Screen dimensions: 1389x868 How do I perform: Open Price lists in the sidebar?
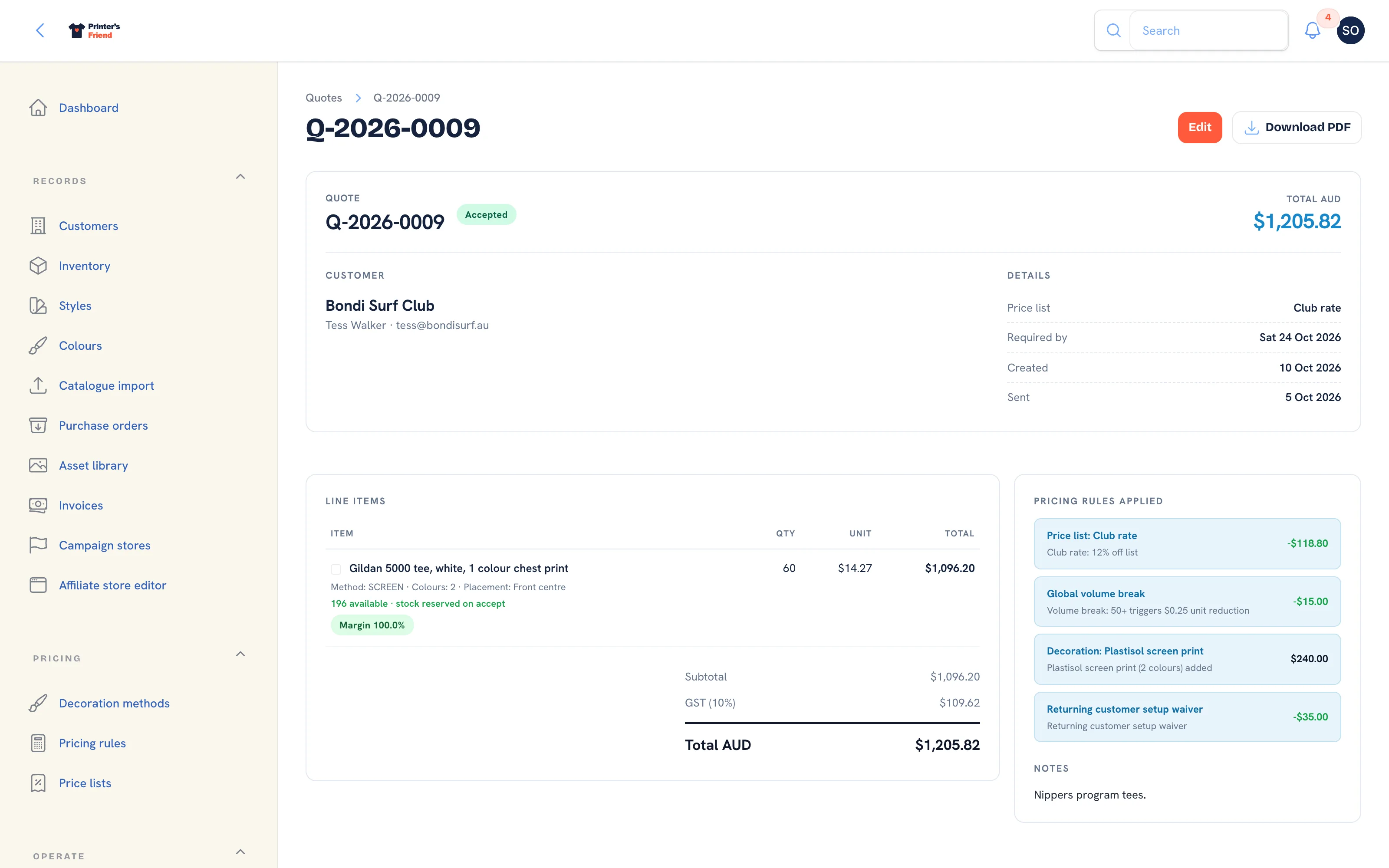coord(85,783)
